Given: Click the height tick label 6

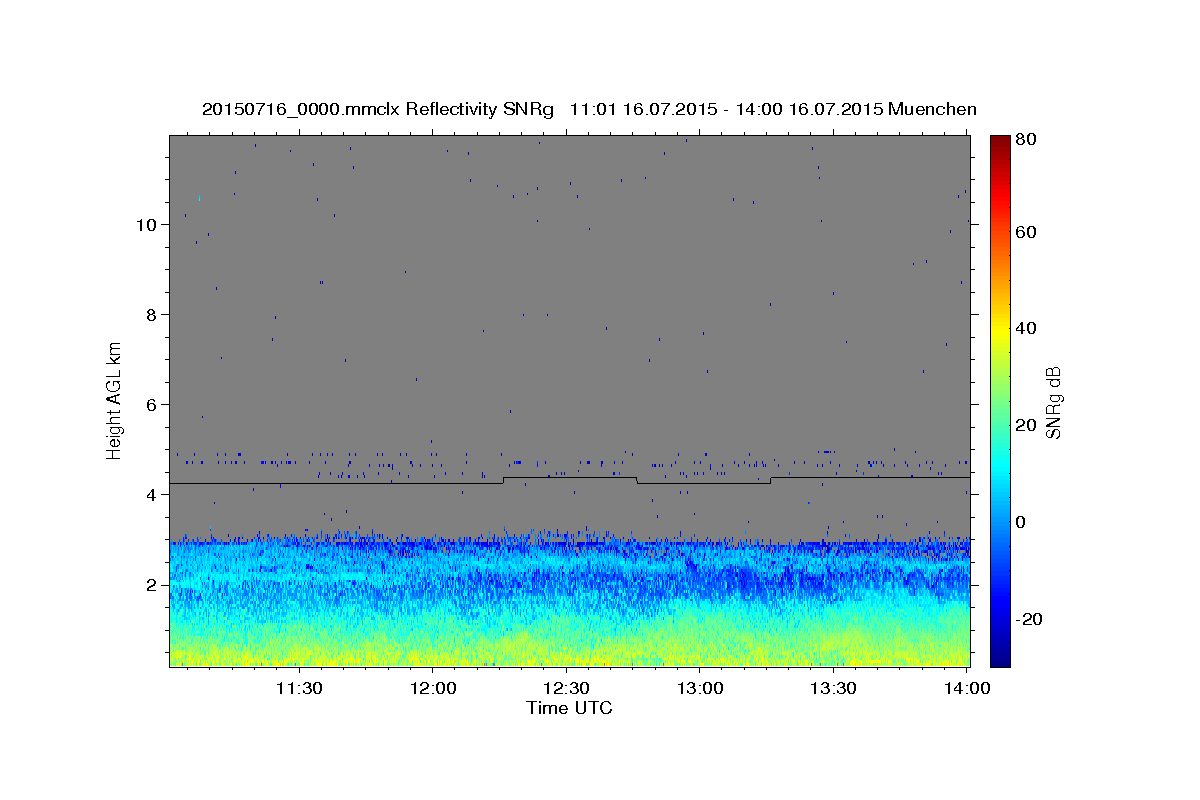Looking at the screenshot, I should pos(153,405).
